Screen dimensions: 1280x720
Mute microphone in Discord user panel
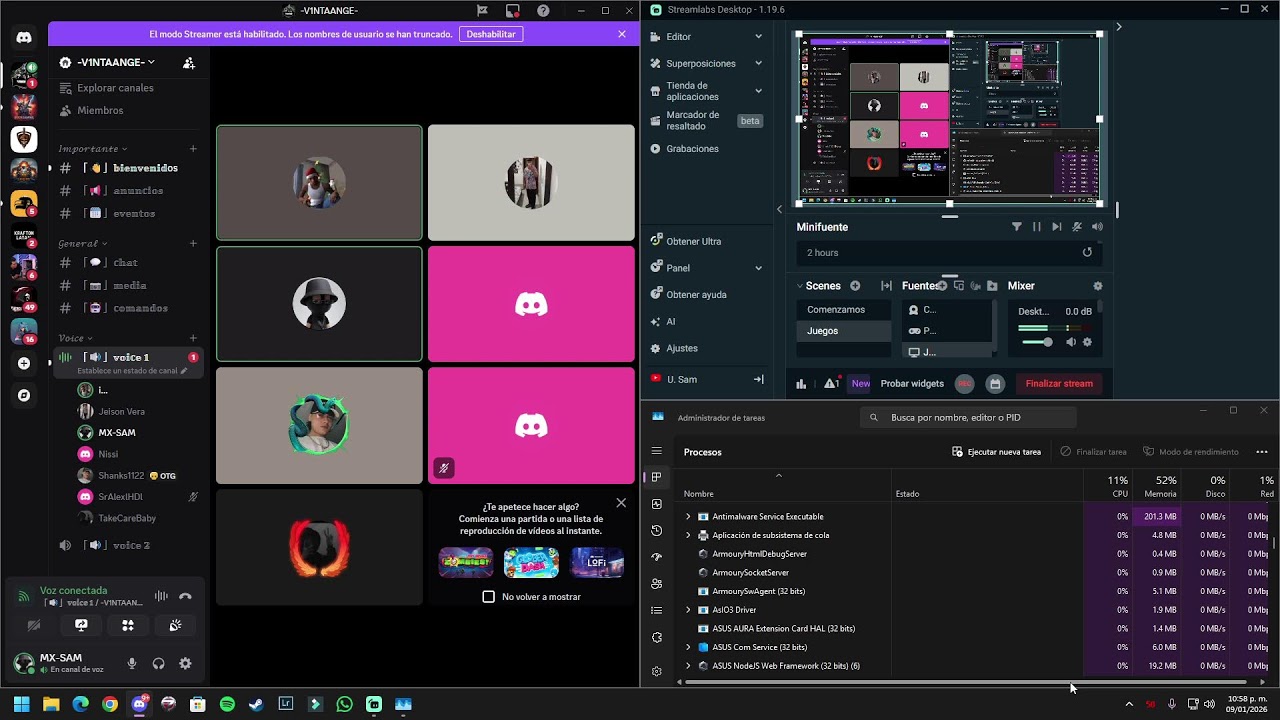[132, 663]
